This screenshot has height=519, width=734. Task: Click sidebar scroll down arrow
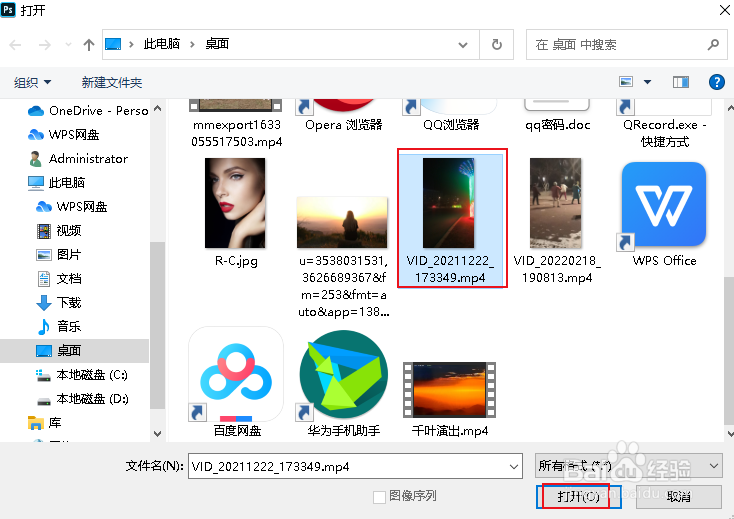click(158, 434)
